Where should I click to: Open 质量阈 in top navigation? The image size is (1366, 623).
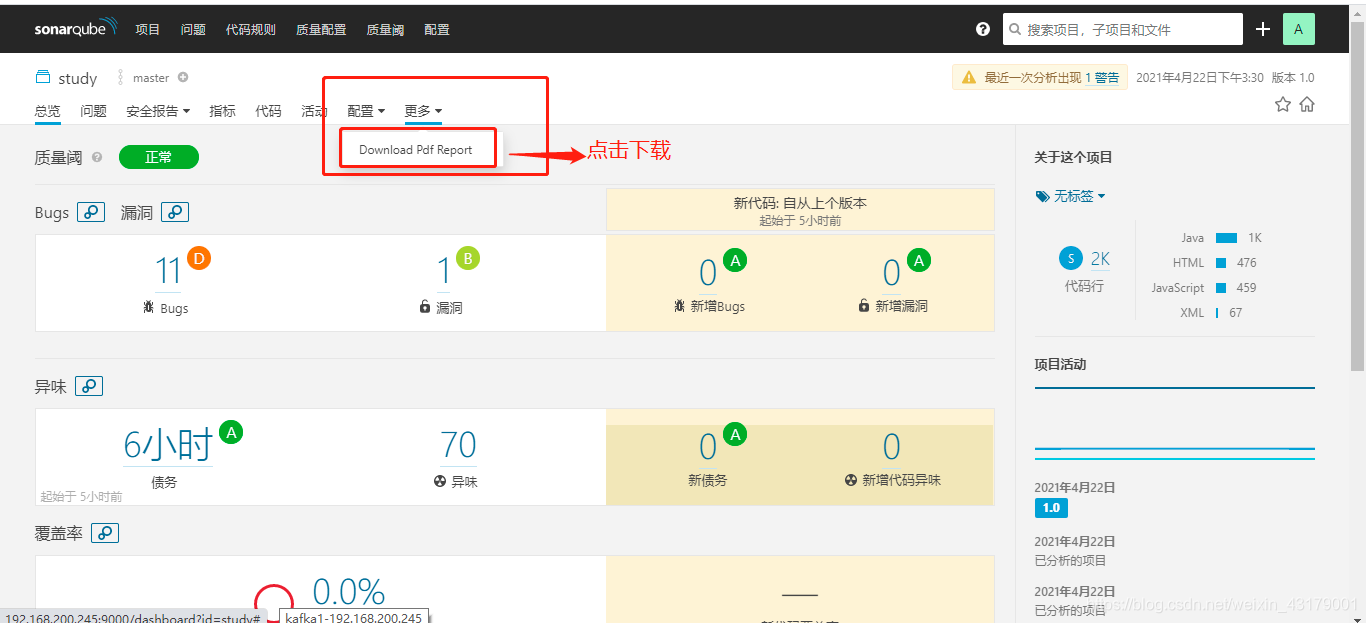pyautogui.click(x=385, y=29)
